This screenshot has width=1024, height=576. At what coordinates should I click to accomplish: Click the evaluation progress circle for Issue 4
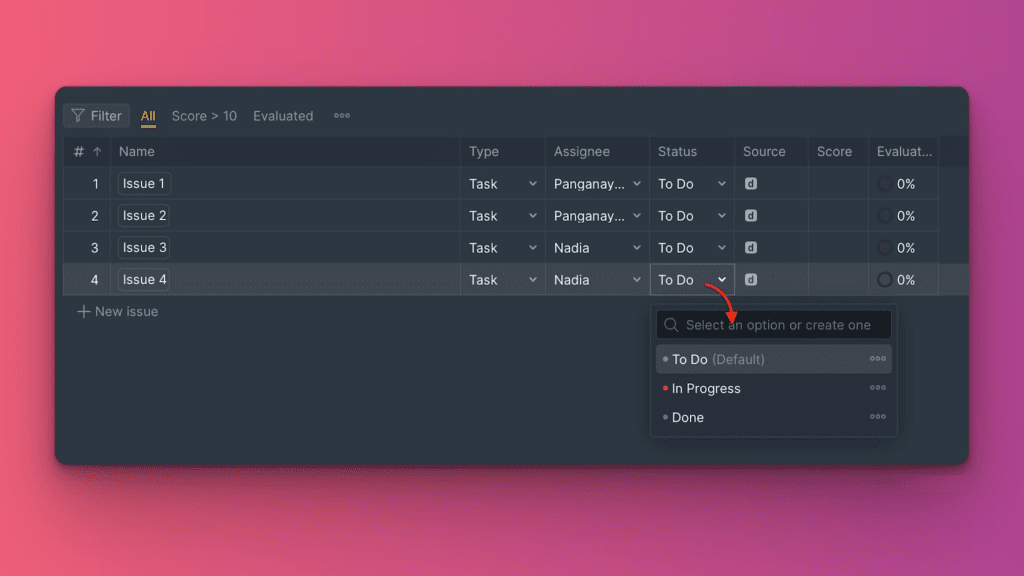coord(885,280)
